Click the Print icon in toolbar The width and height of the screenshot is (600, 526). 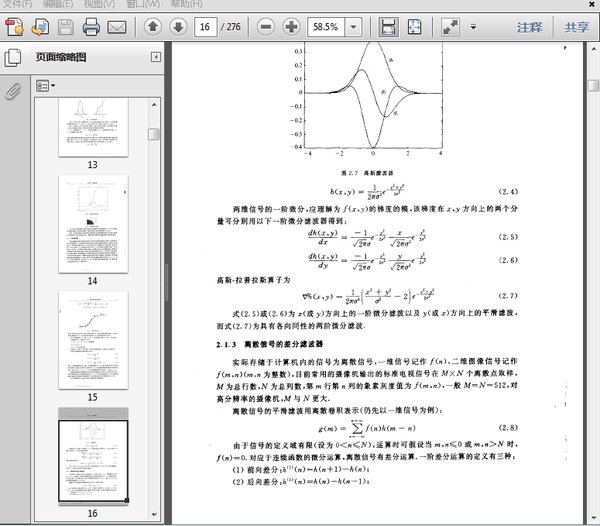[91, 25]
